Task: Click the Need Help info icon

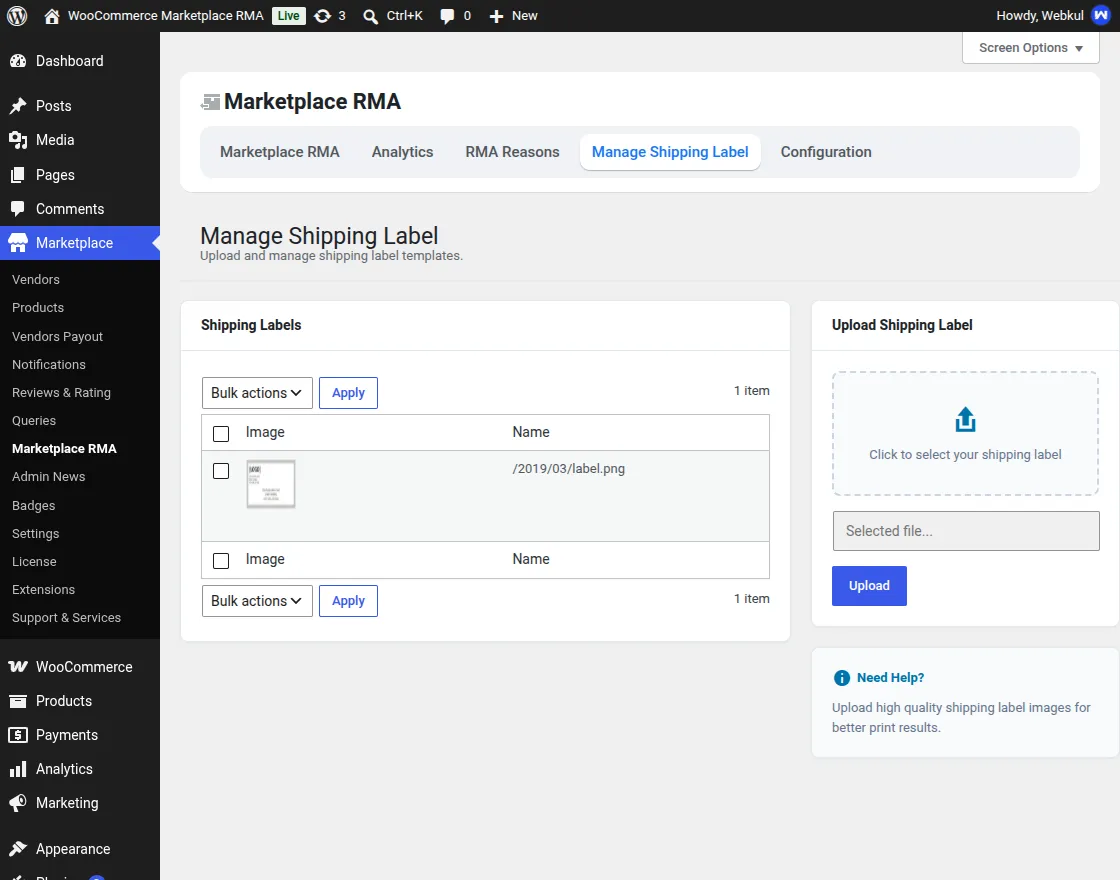Action: tap(841, 678)
